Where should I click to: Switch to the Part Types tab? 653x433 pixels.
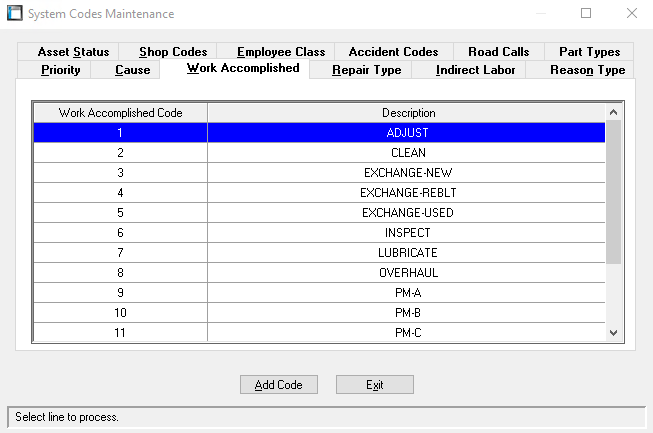[589, 52]
